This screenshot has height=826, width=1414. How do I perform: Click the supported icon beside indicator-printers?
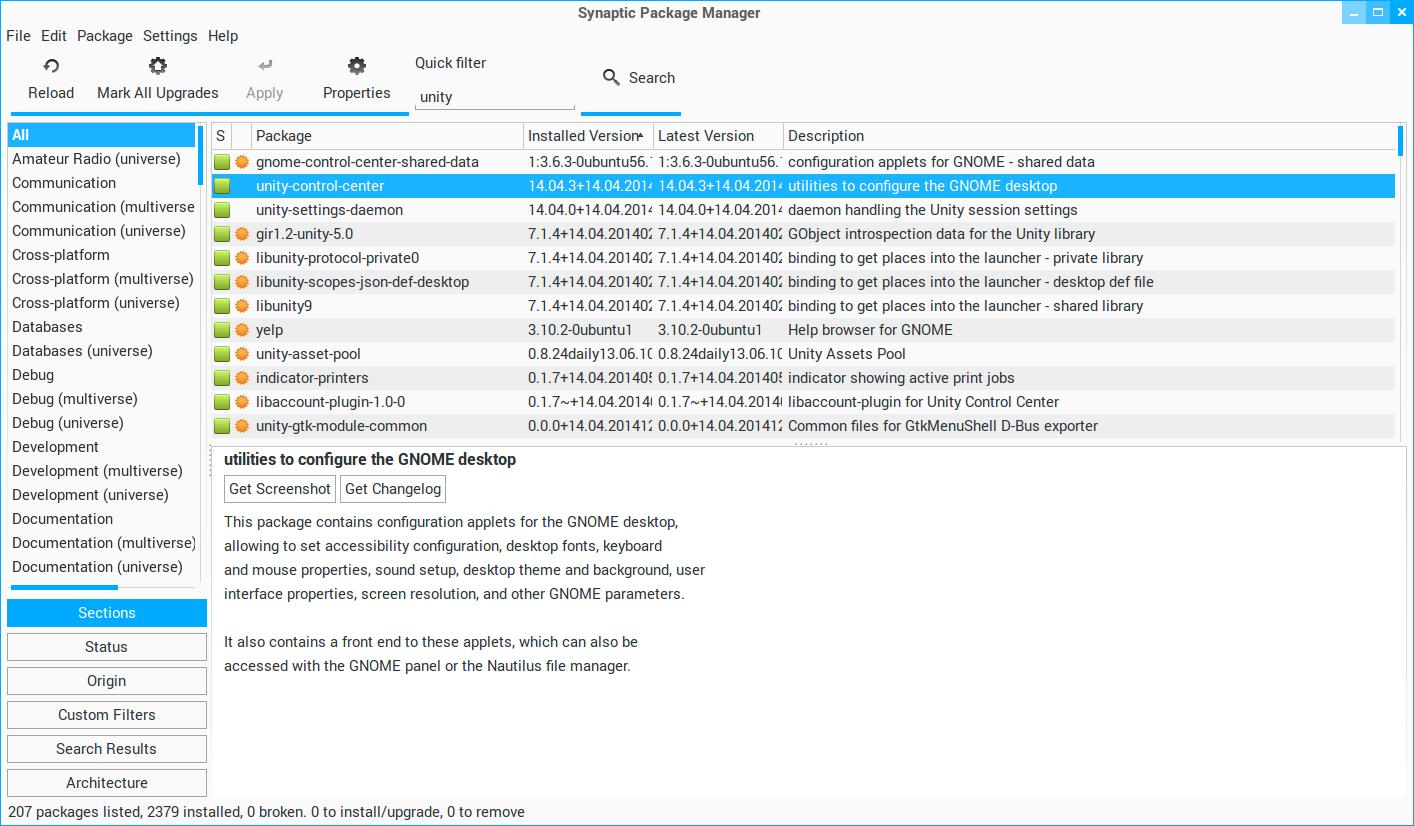coord(241,378)
